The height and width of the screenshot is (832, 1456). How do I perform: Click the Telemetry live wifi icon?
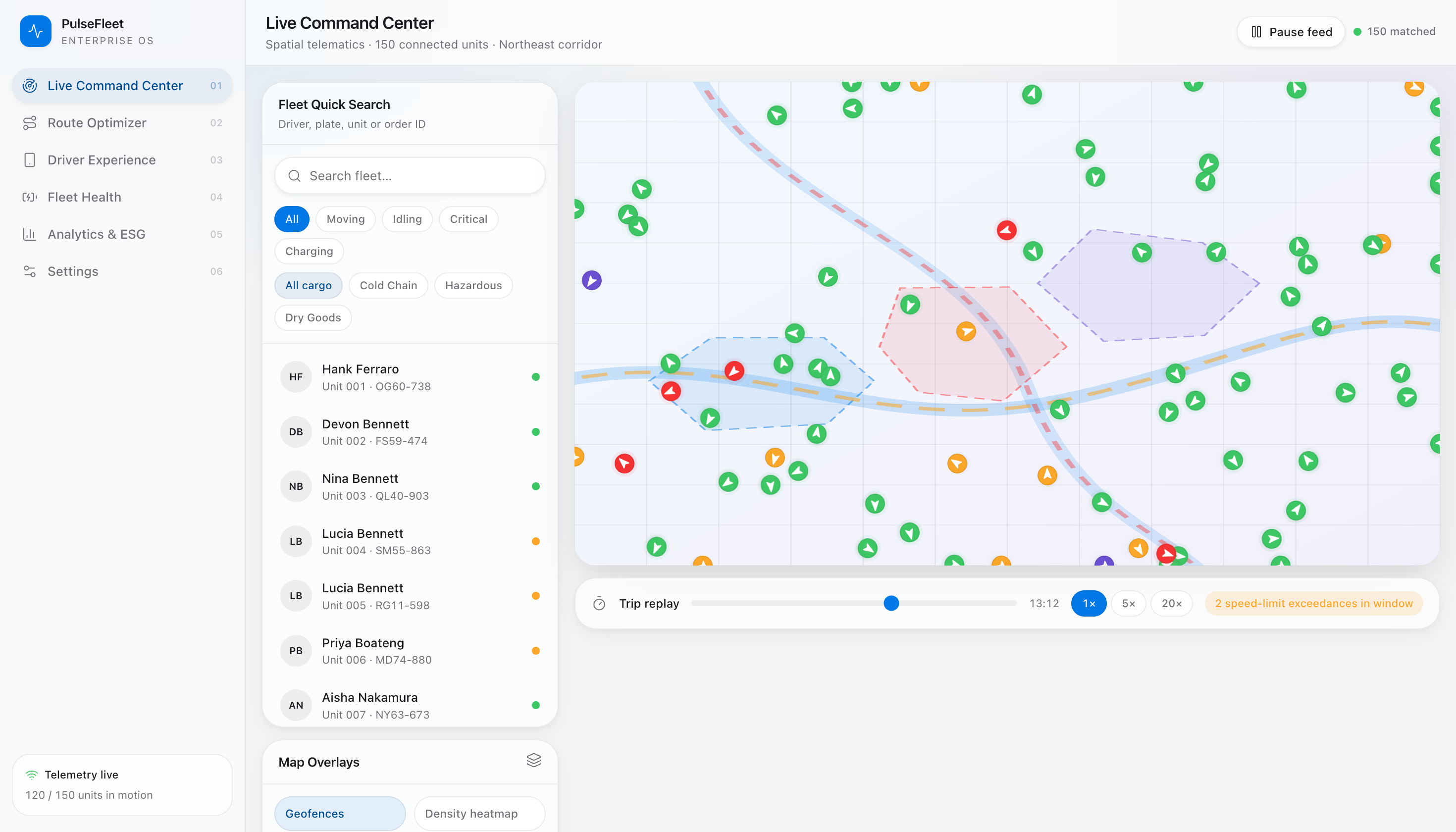pyautogui.click(x=31, y=775)
